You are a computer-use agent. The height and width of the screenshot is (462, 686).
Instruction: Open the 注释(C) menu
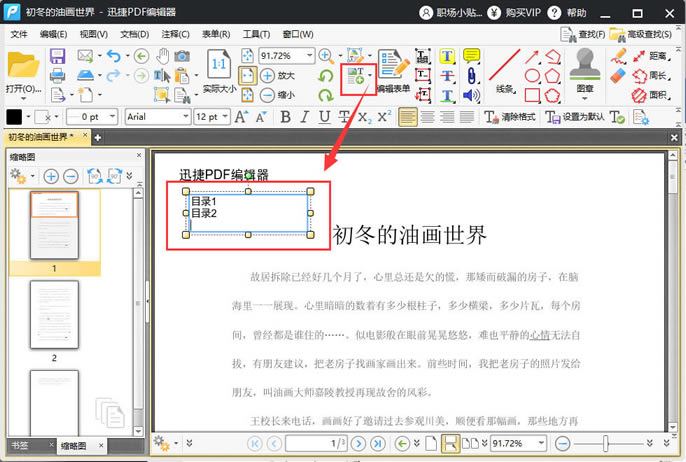[x=175, y=34]
